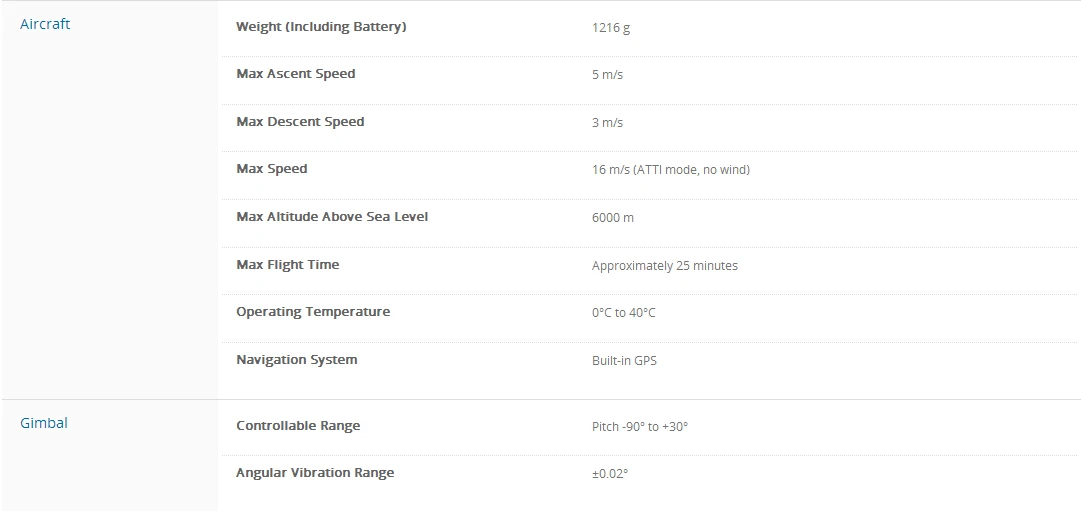Click the 3 m/s descent speed value
1081x511 pixels.
(x=607, y=123)
